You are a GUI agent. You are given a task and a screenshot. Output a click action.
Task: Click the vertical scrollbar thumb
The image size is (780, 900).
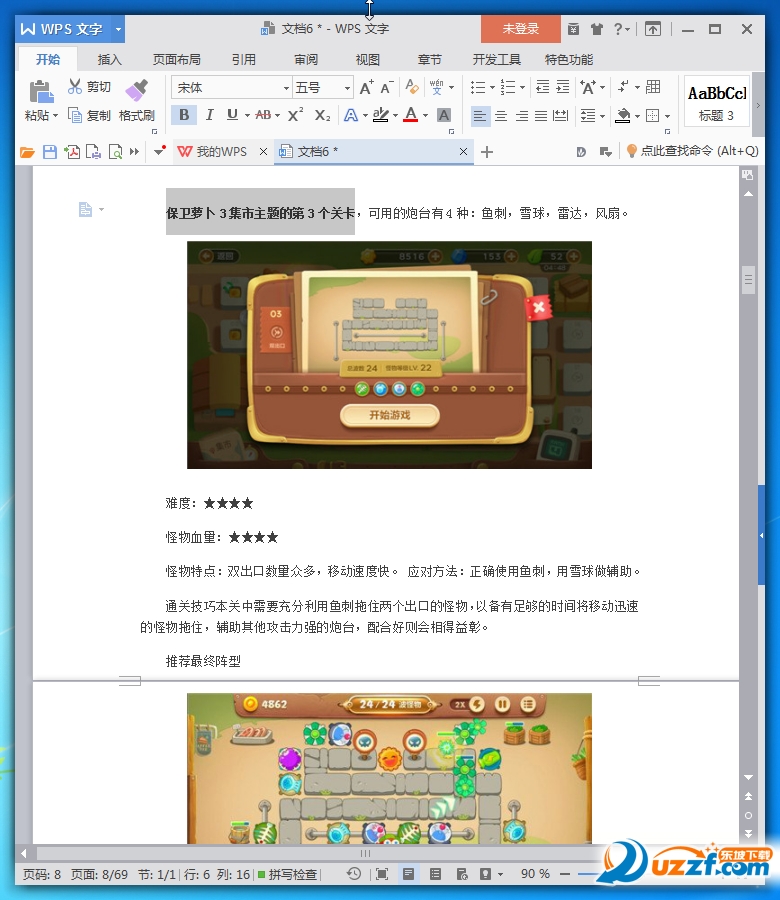(748, 280)
